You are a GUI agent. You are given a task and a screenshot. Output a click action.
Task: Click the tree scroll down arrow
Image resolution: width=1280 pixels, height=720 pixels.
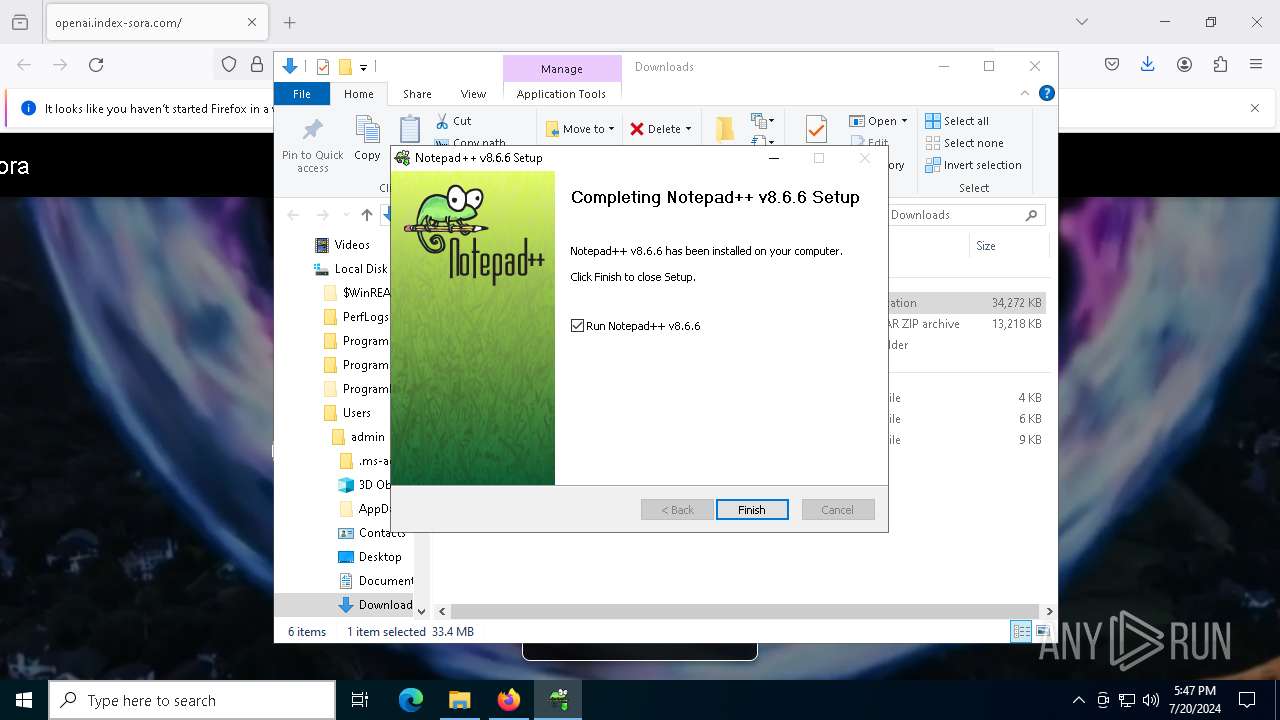[421, 611]
